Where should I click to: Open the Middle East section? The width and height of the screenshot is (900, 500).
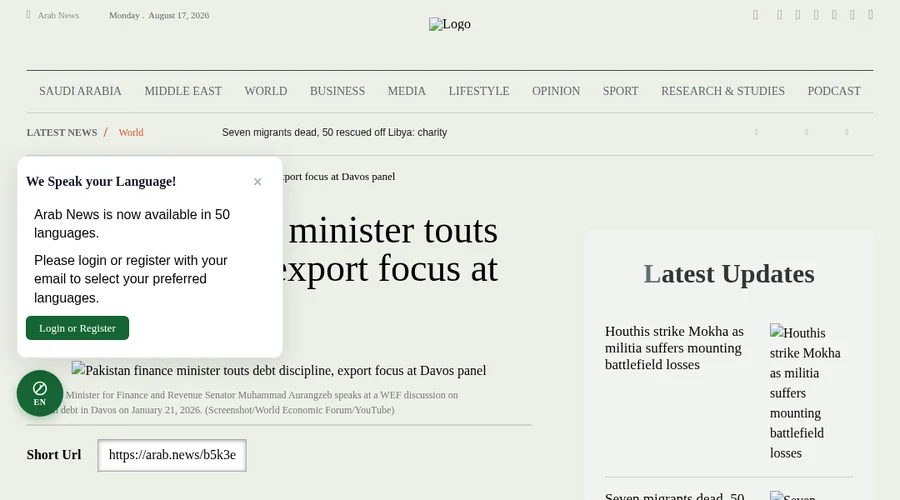(x=183, y=91)
